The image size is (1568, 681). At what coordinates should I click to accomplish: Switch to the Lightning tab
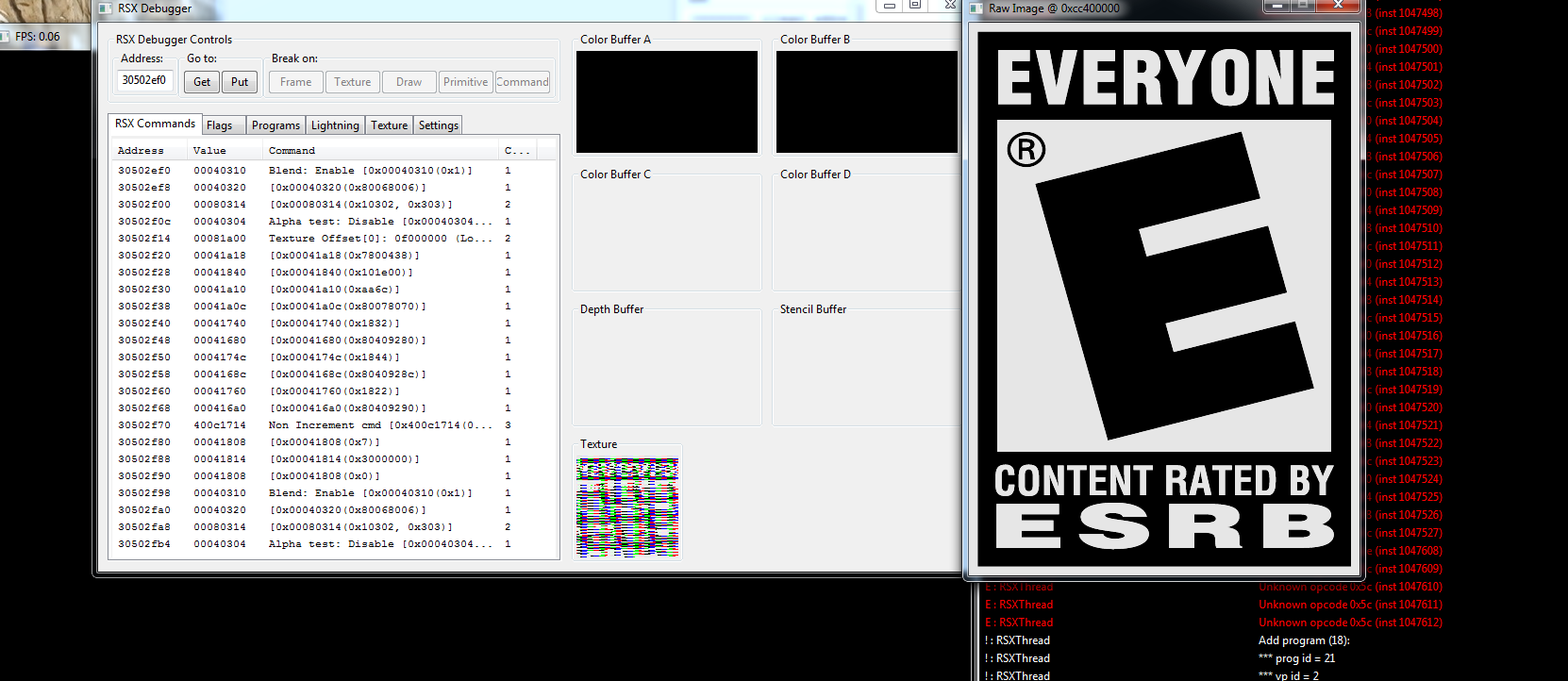click(335, 125)
